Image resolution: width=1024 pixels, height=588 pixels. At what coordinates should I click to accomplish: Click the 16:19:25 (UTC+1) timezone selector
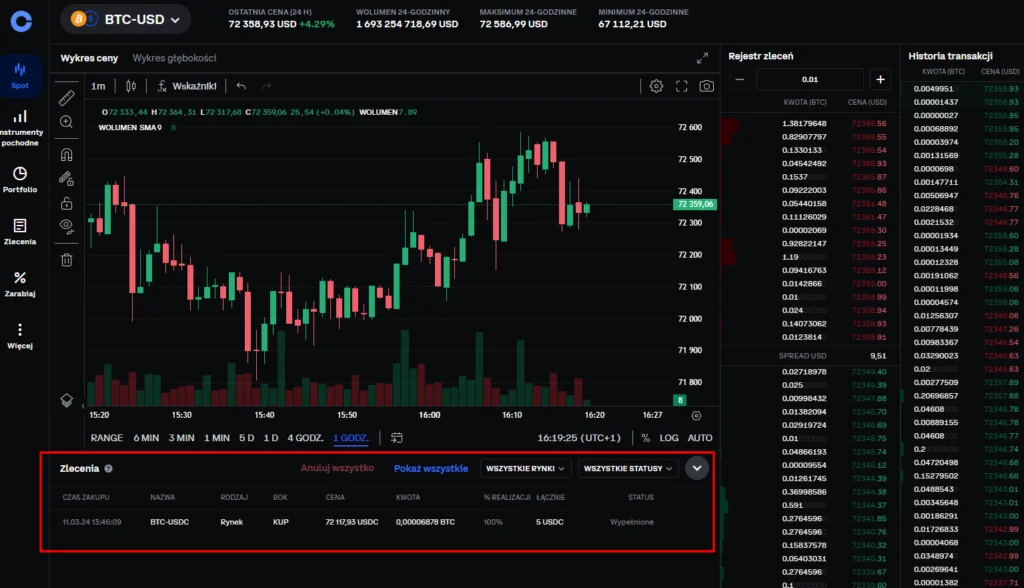tap(579, 438)
